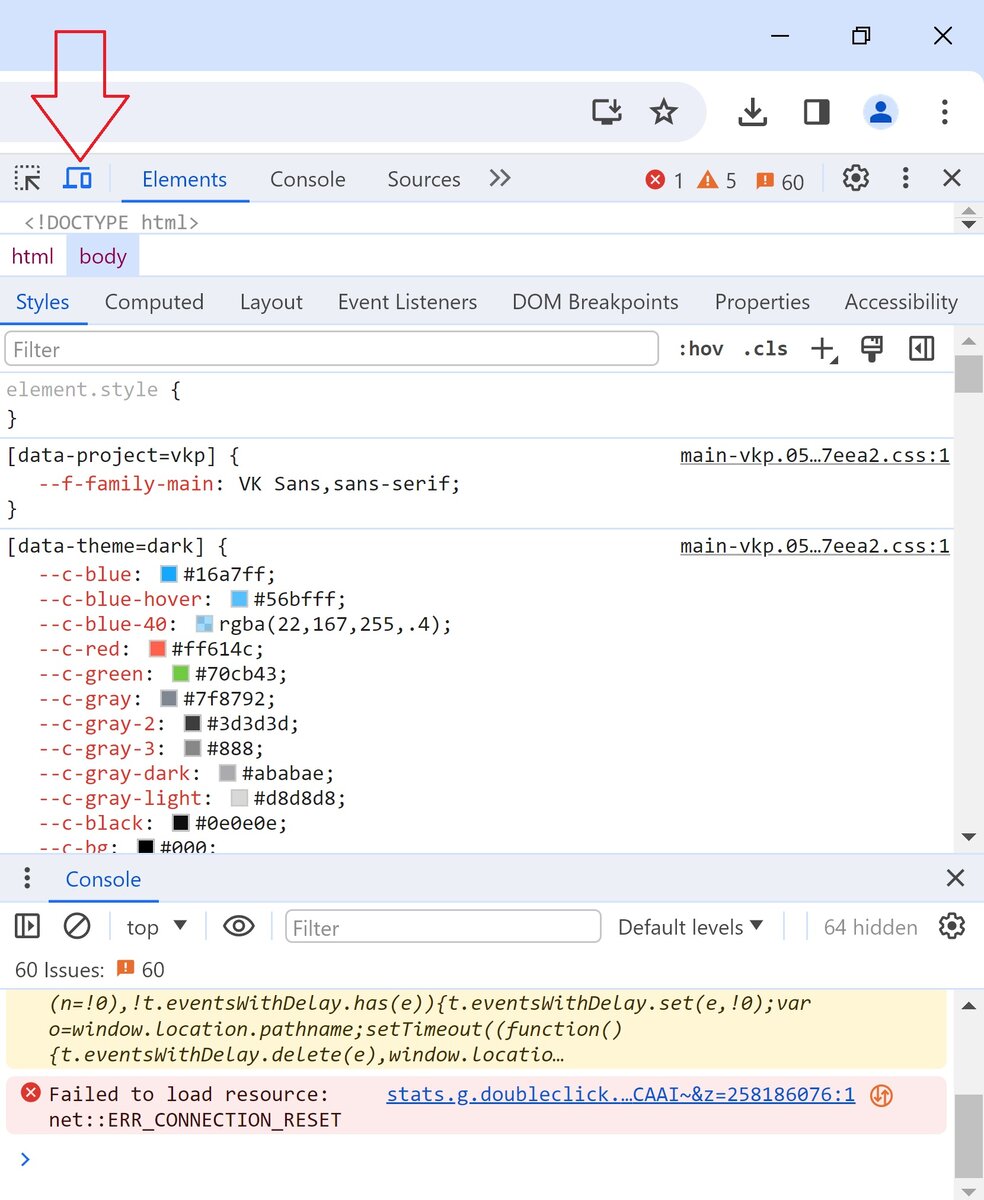984x1200 pixels.
Task: Click the --c-gray-3 color swatch
Action: coord(192,749)
